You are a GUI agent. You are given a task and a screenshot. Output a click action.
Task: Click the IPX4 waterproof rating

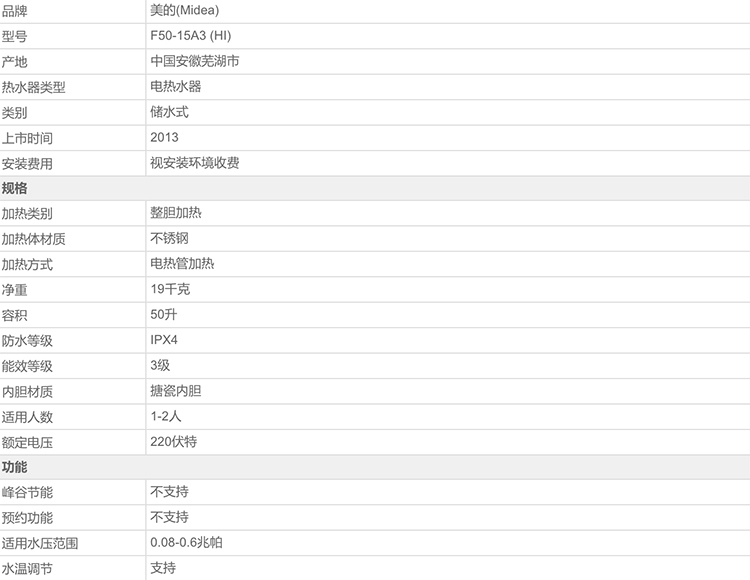166,340
